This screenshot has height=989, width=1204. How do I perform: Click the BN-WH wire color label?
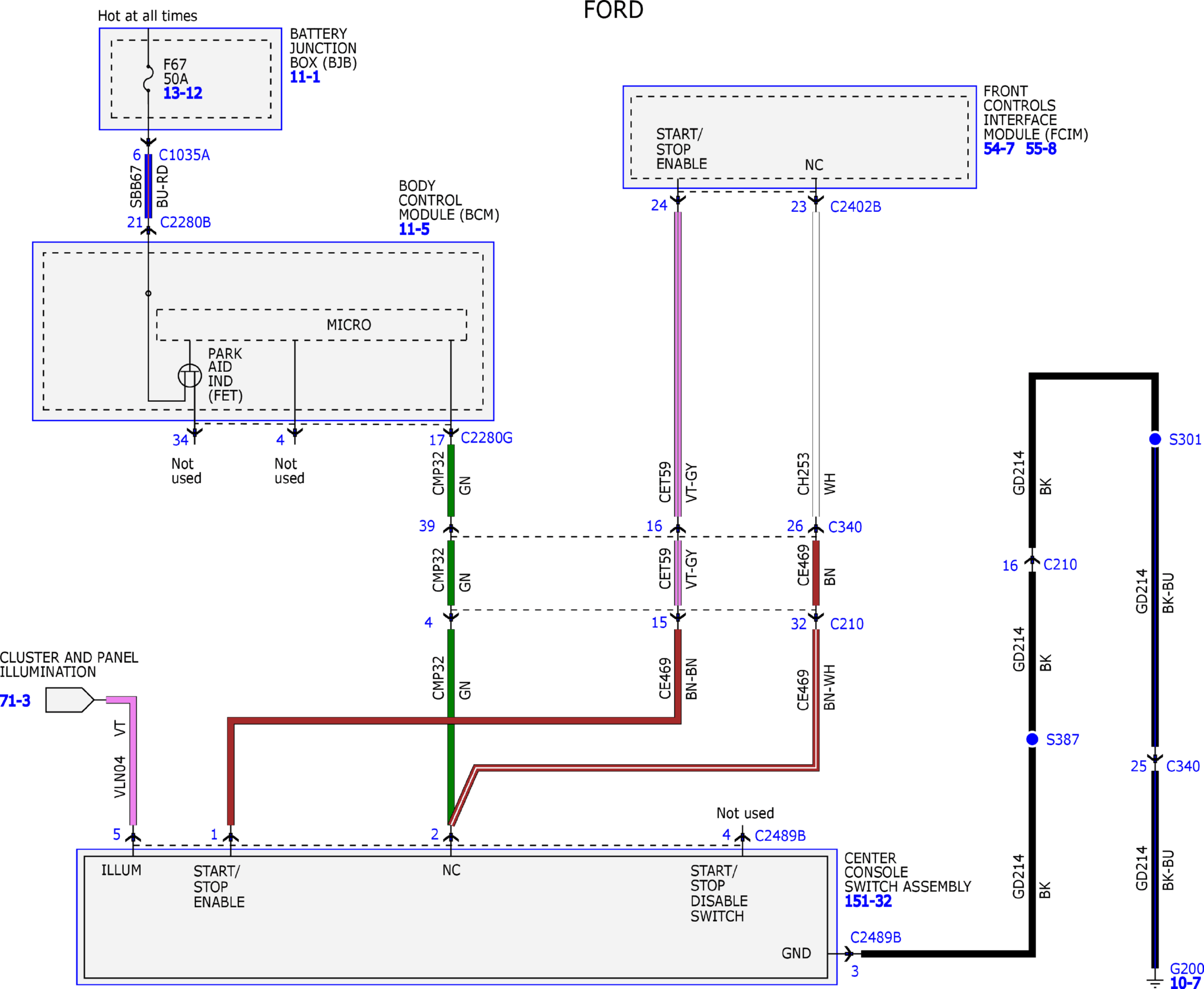830,687
